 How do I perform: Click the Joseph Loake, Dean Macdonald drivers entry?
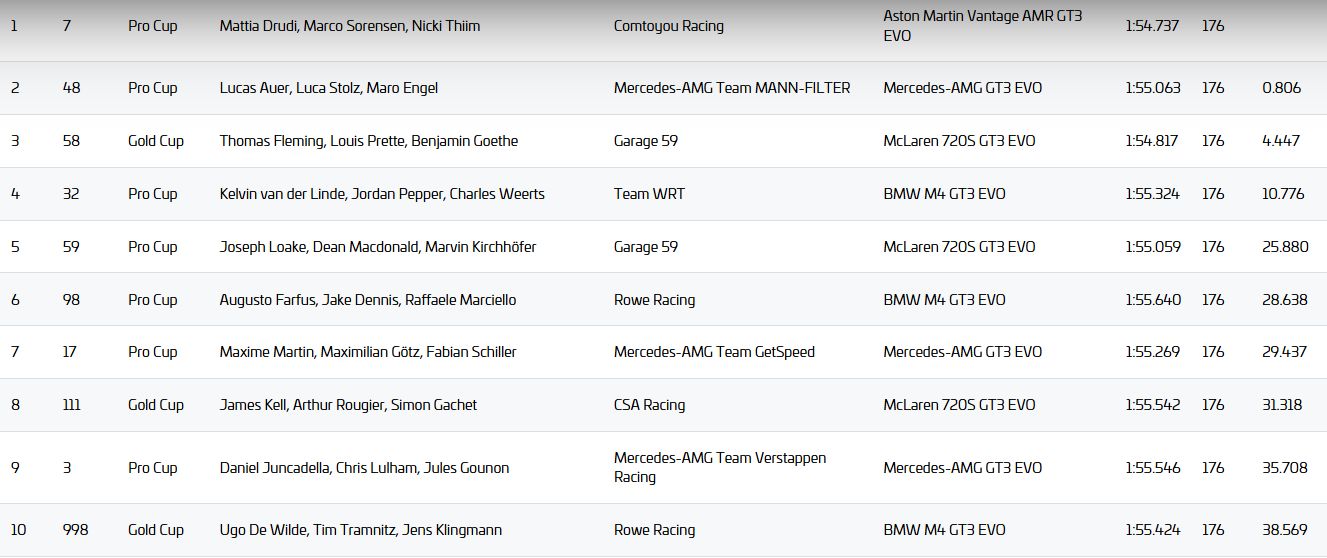pyautogui.click(x=377, y=247)
